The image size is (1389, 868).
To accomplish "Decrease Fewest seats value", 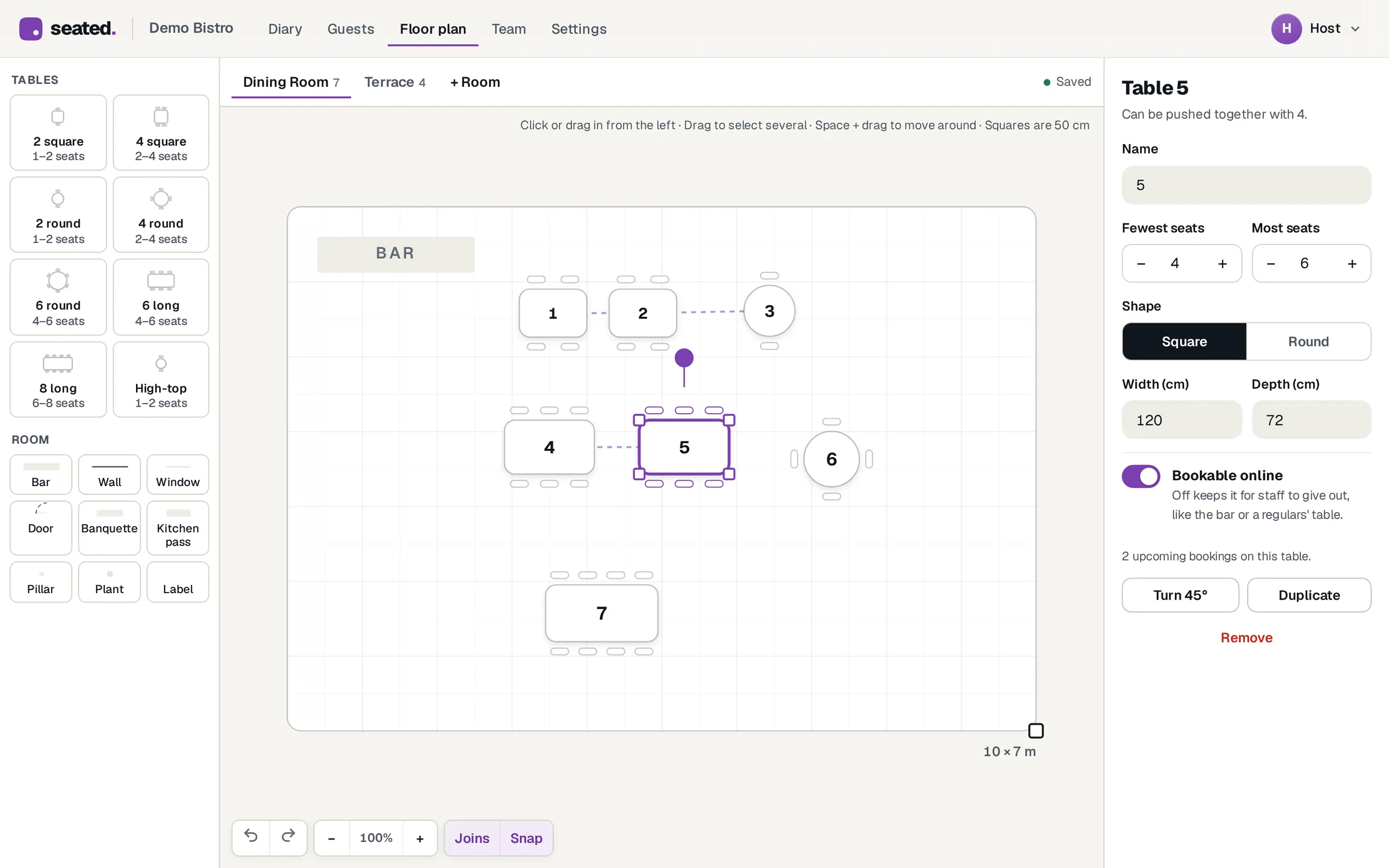I will pyautogui.click(x=1141, y=264).
